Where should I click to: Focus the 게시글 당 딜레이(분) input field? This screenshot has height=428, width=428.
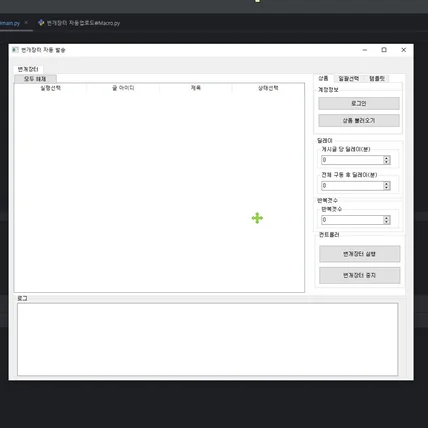352,160
